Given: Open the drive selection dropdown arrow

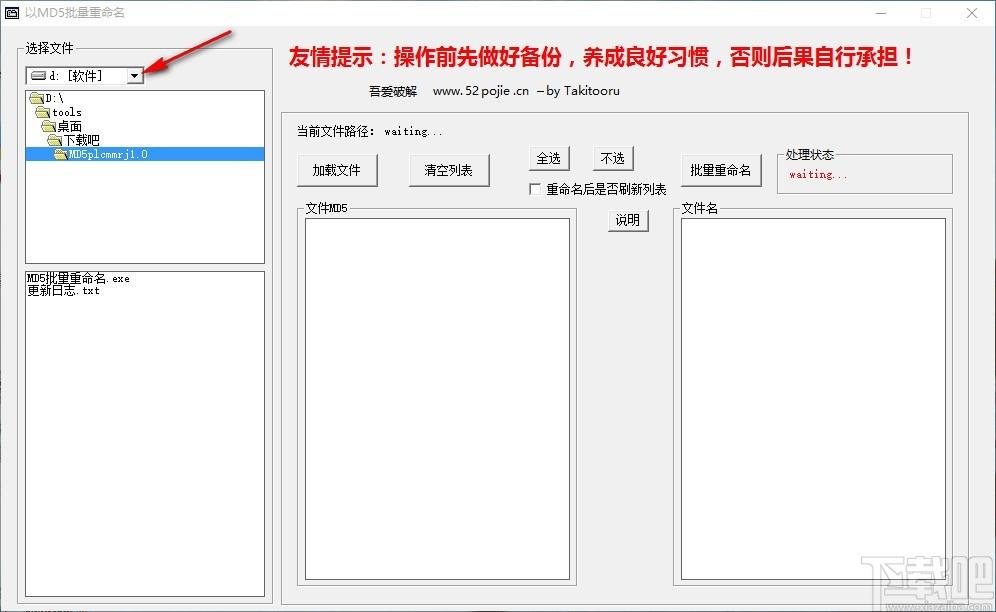Looking at the screenshot, I should point(135,76).
